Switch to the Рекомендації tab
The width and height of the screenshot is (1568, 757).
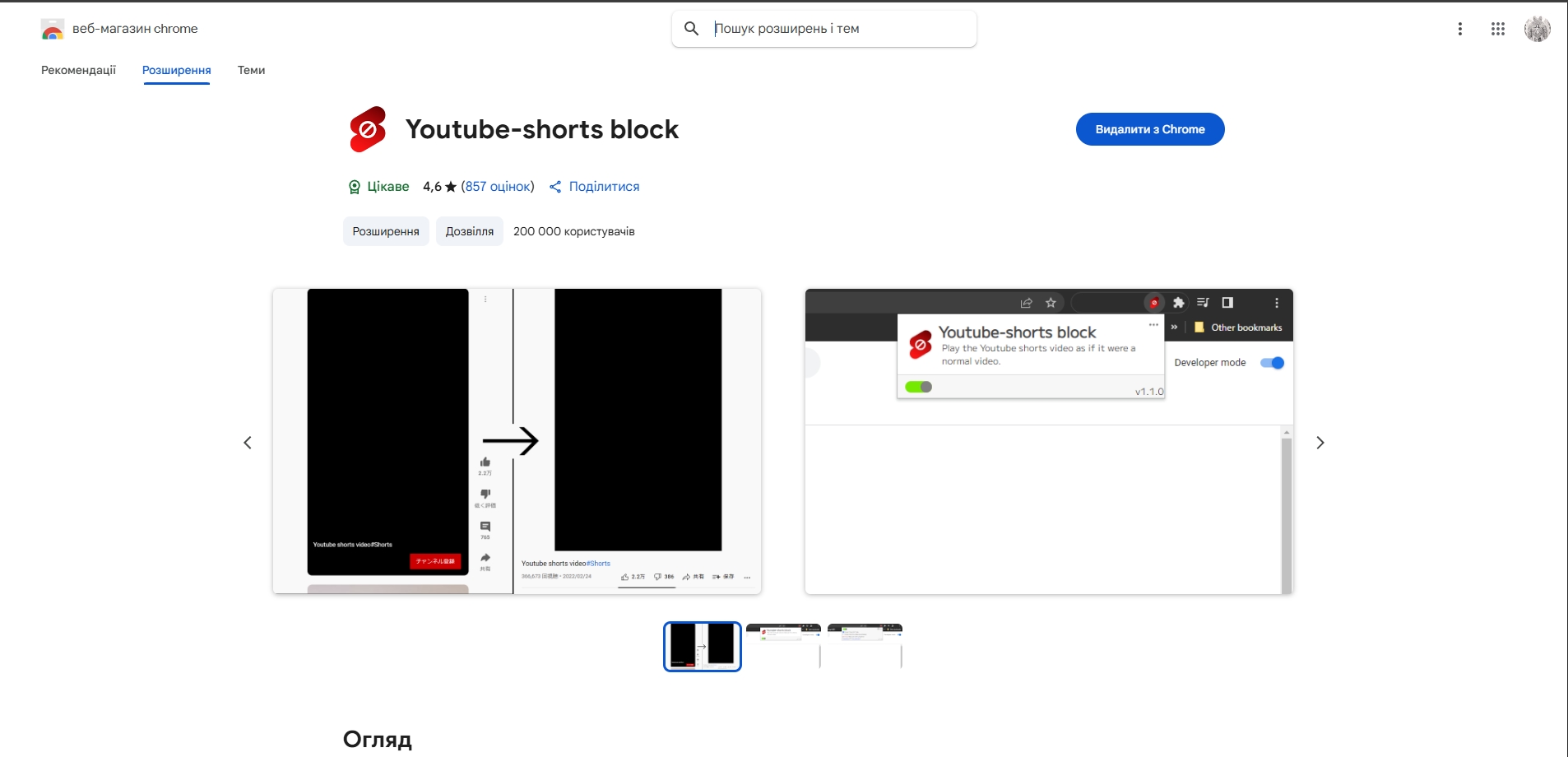(x=78, y=70)
